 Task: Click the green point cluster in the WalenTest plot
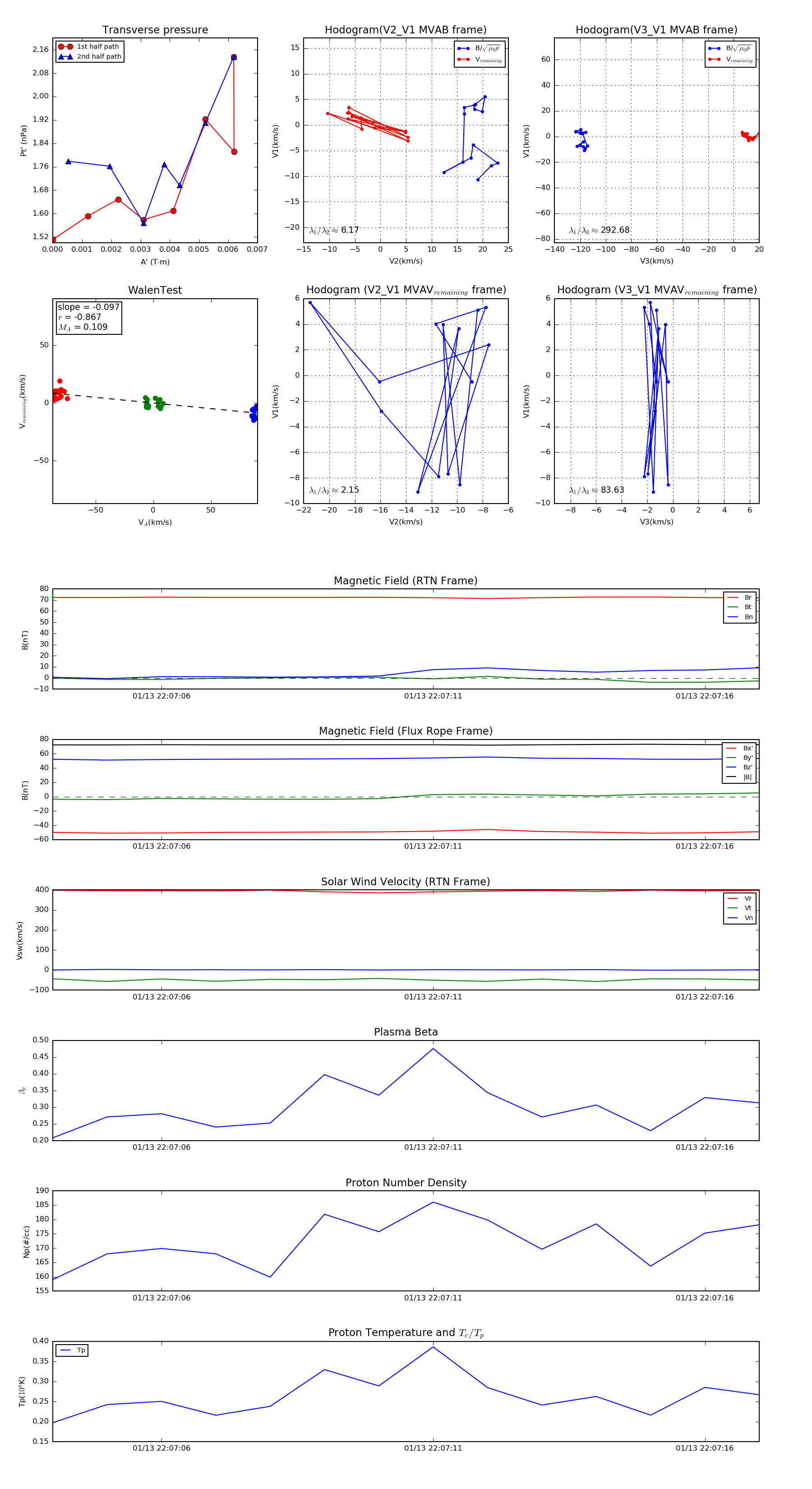coord(153,403)
